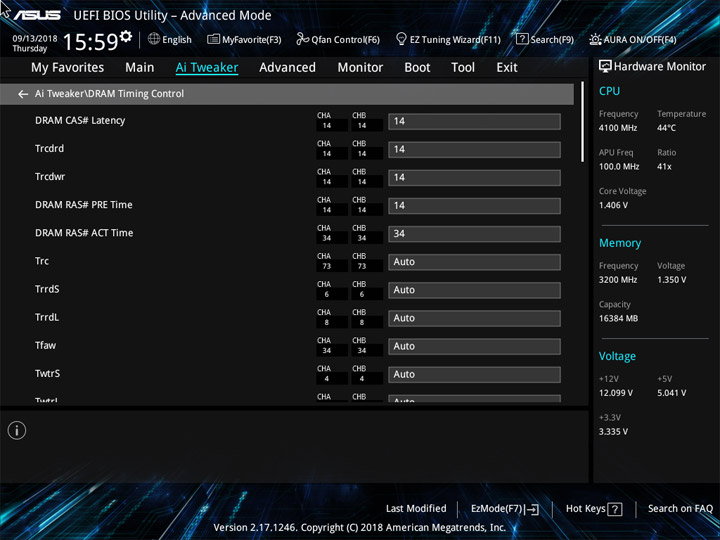Click Last Modified in the footer
This screenshot has width=720, height=540.
416,508
